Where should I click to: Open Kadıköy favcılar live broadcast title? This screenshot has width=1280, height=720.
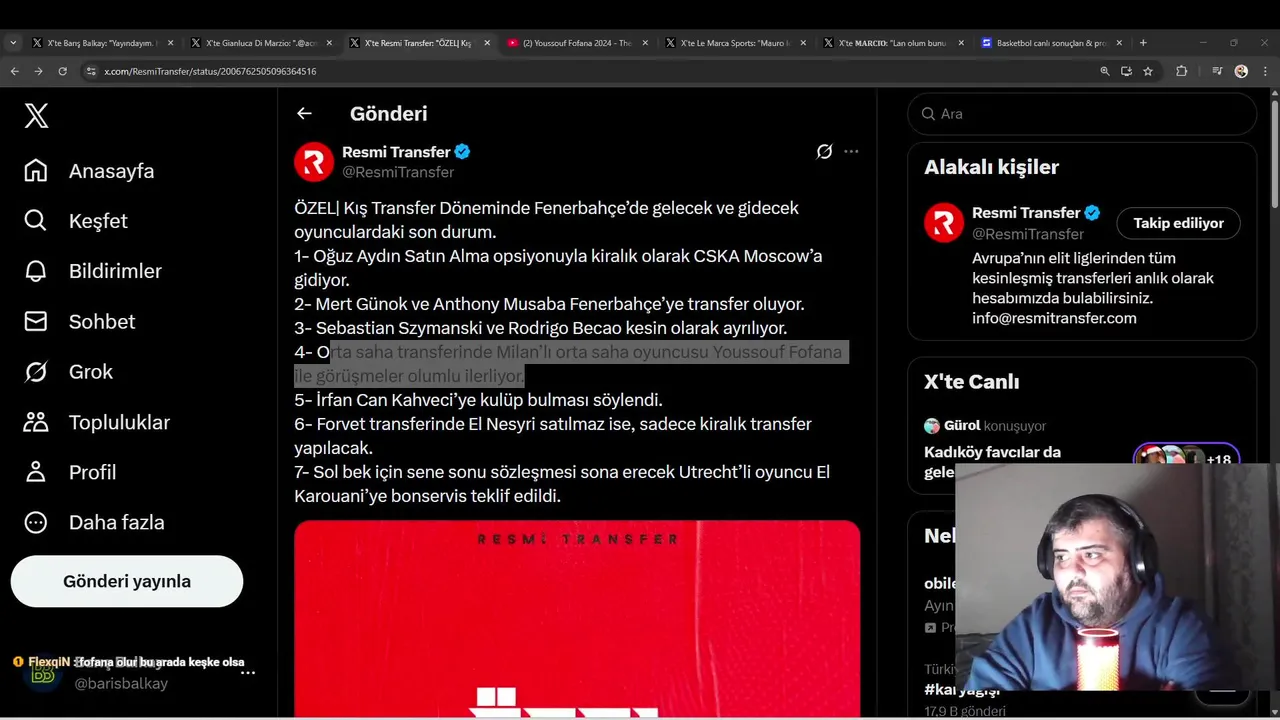(992, 461)
